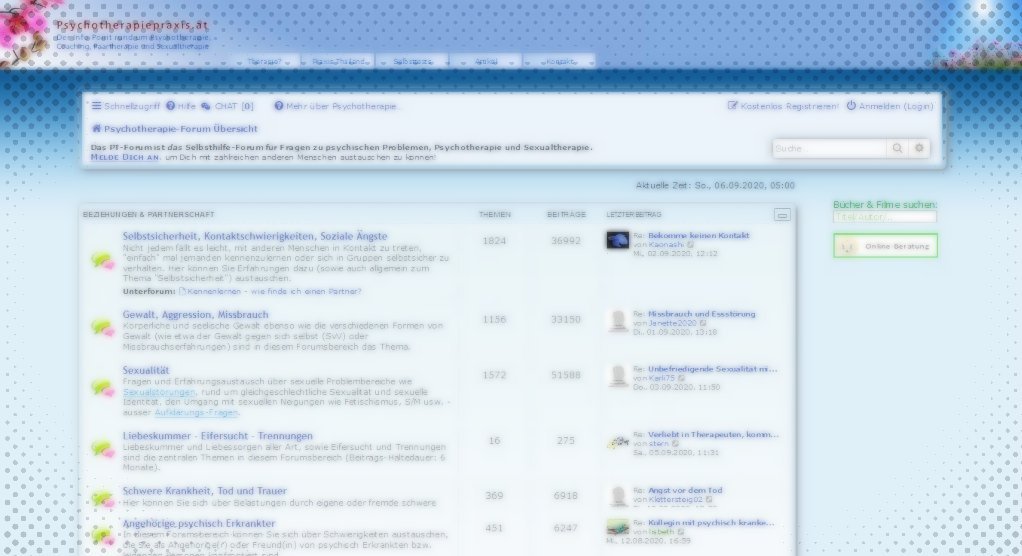Click the home icon in breadcrumb
This screenshot has height=556, width=1022.
coord(97,129)
